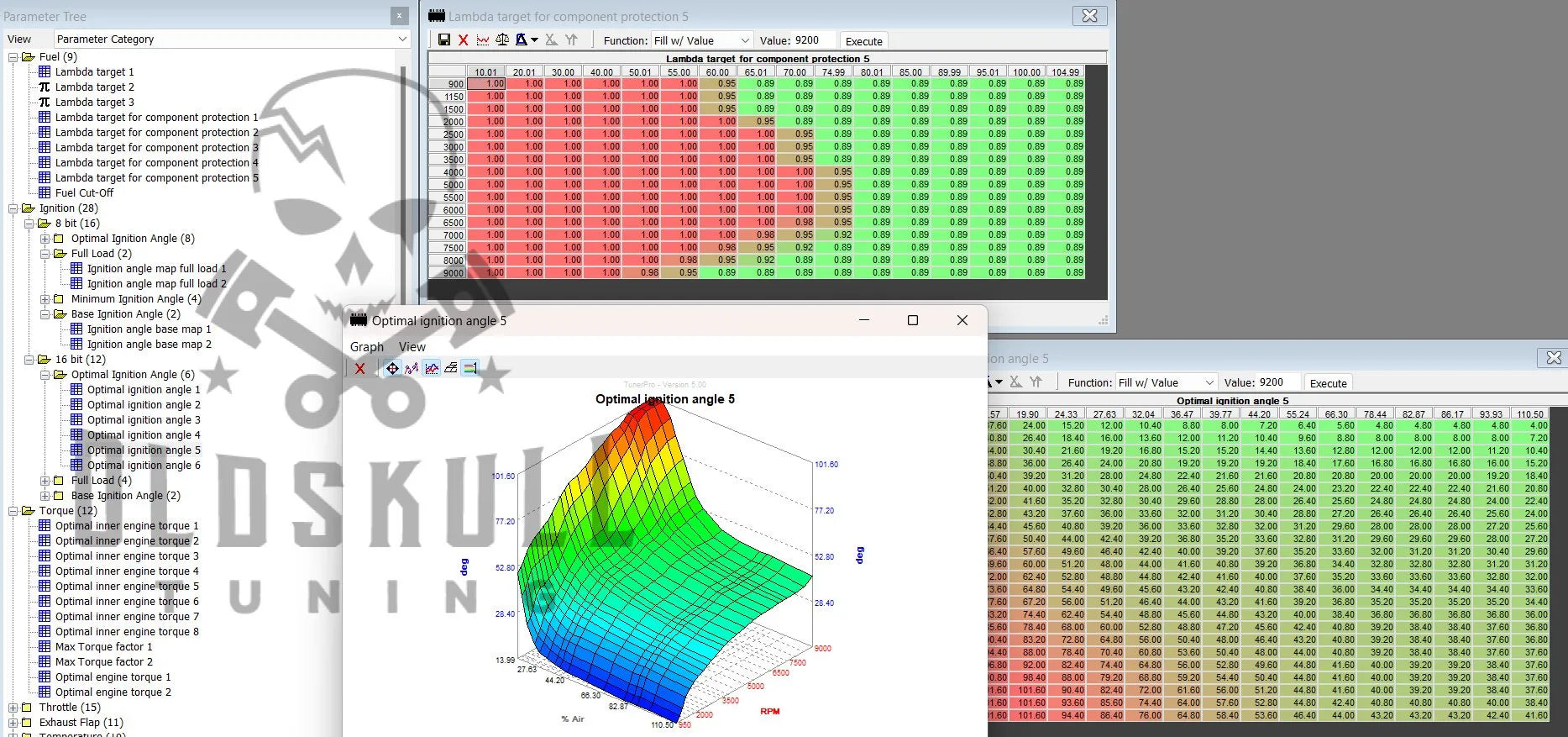Viewport: 1568px width, 737px height.
Task: Expand the Throttle (15) tree folder
Action: point(13,708)
